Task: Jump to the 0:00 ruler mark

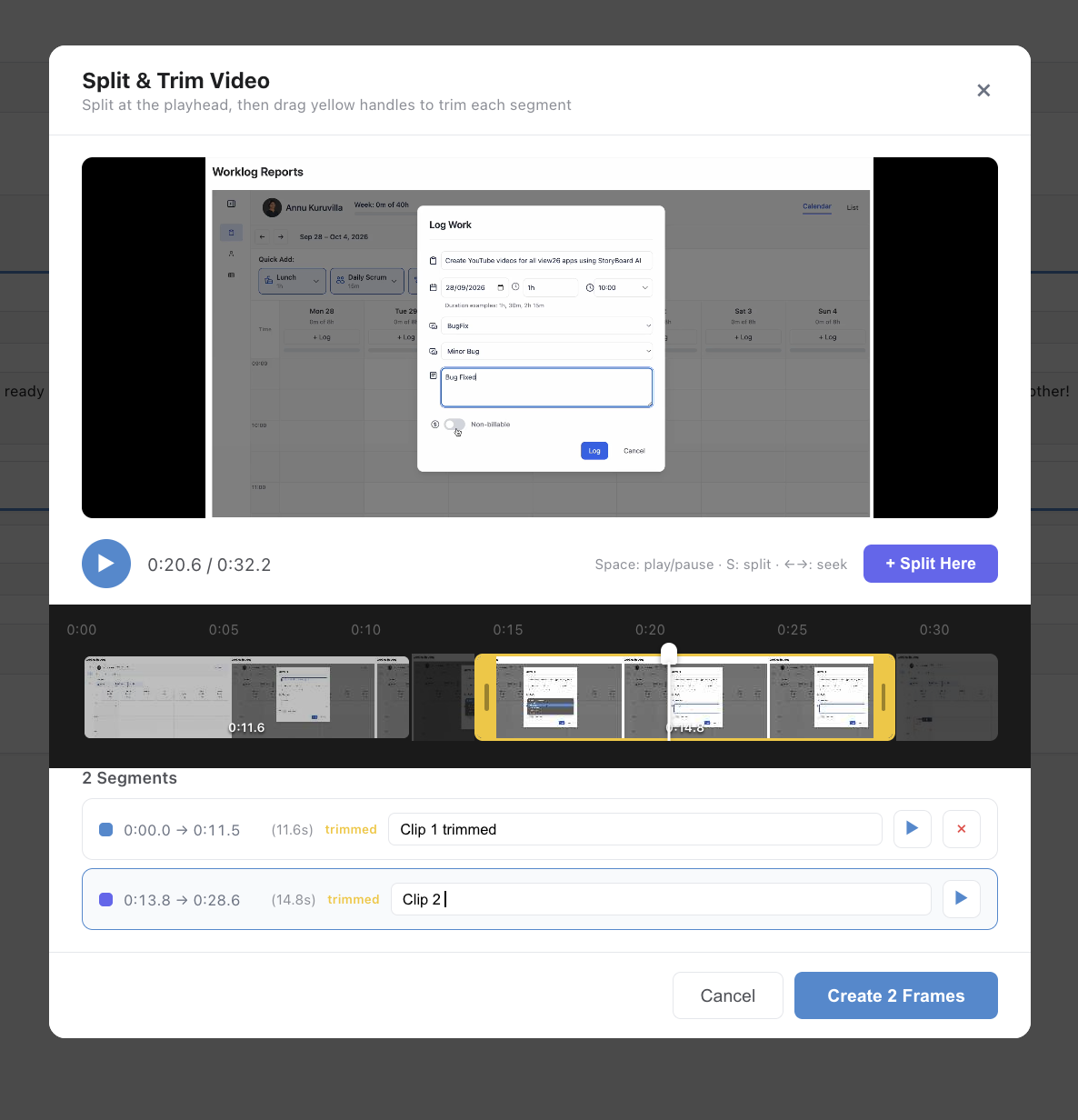Action: click(x=82, y=629)
